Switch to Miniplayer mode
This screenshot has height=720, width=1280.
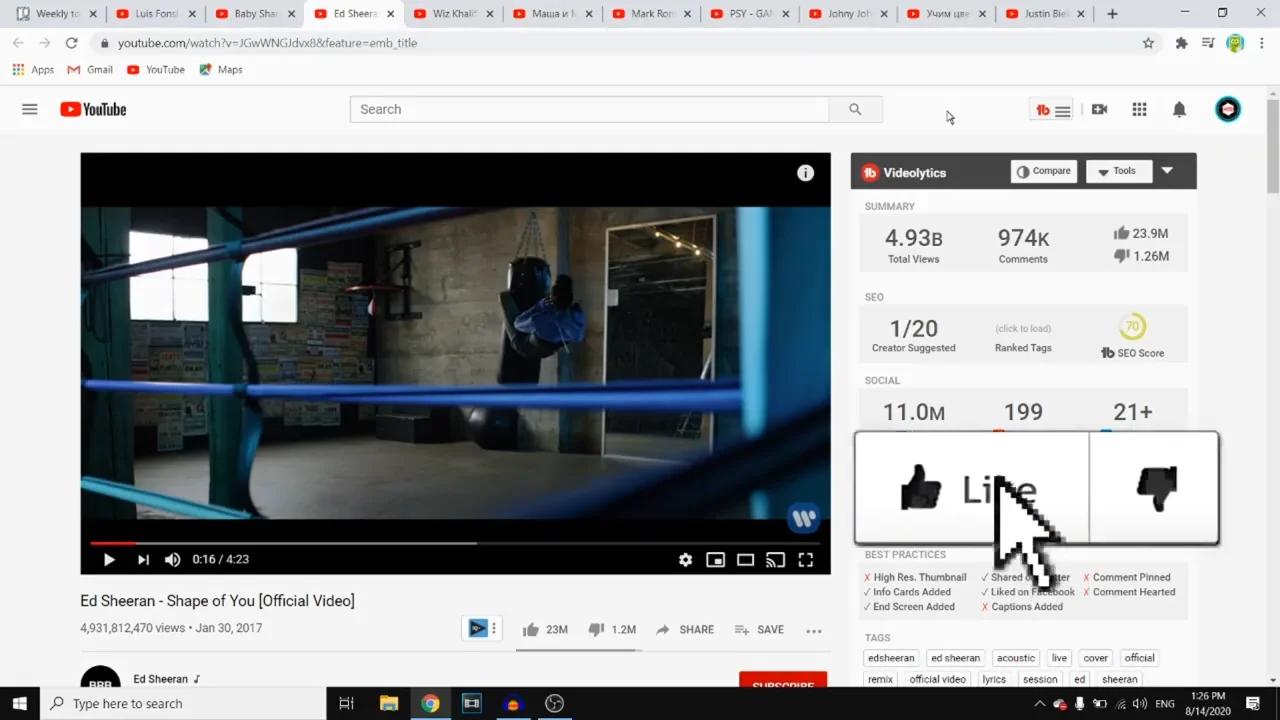715,560
